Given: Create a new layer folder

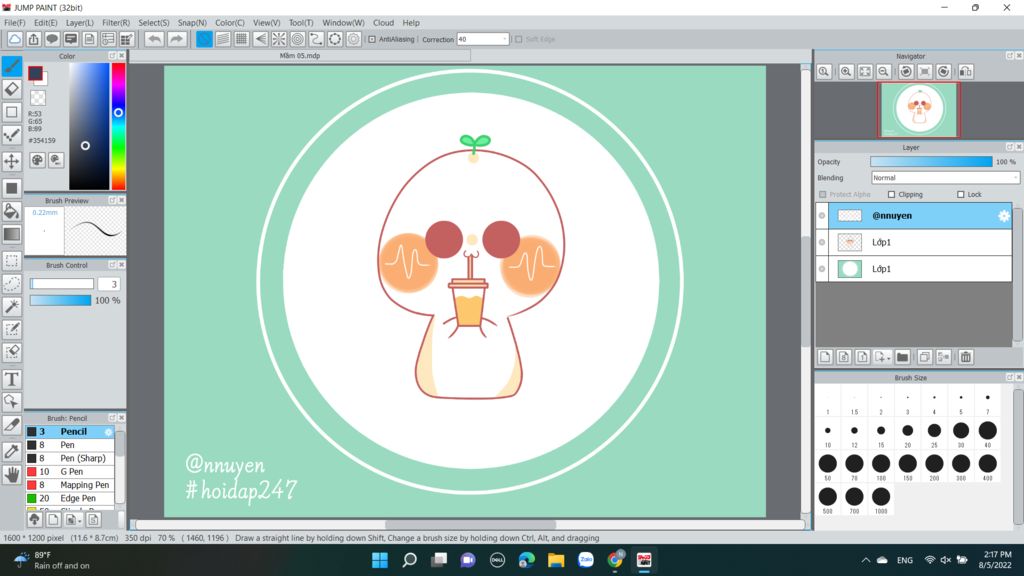Looking at the screenshot, I should click(903, 357).
